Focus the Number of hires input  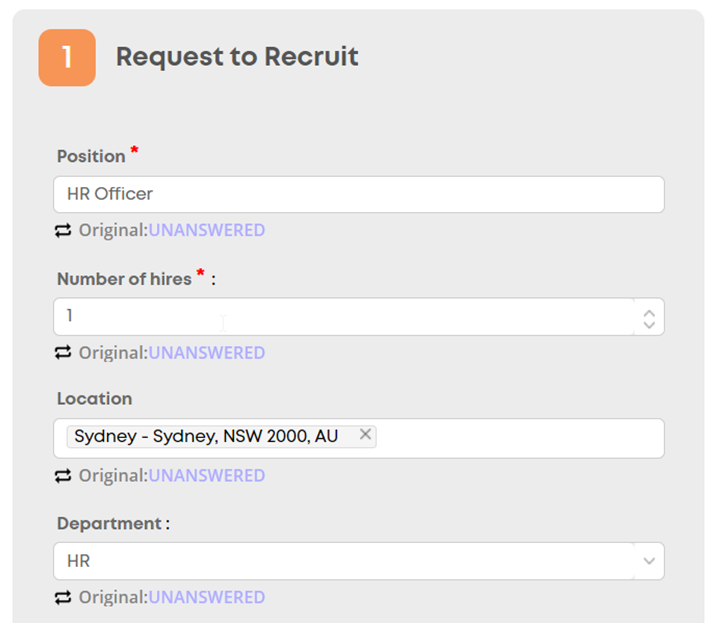343,316
